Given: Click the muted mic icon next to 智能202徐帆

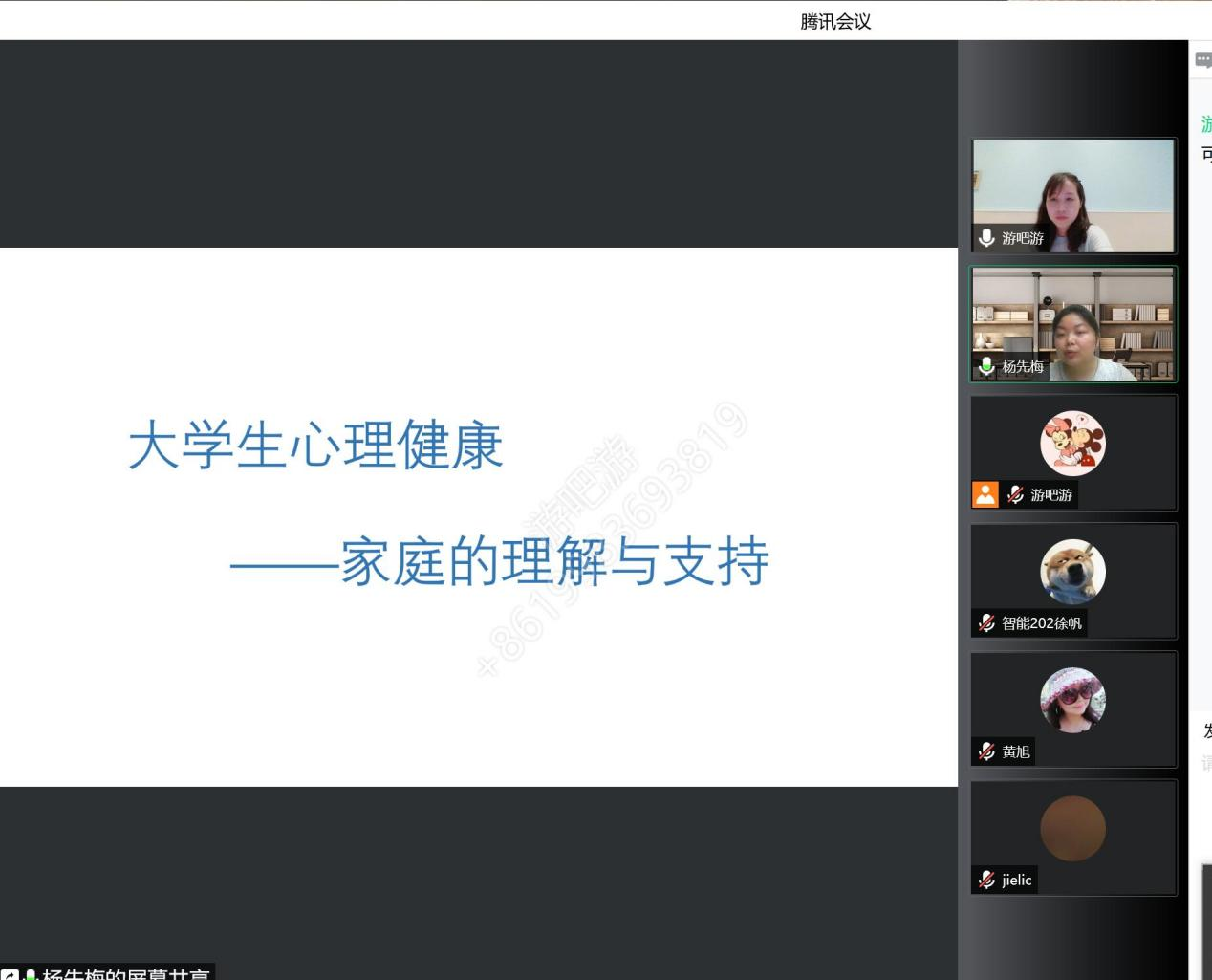Looking at the screenshot, I should pyautogui.click(x=986, y=623).
